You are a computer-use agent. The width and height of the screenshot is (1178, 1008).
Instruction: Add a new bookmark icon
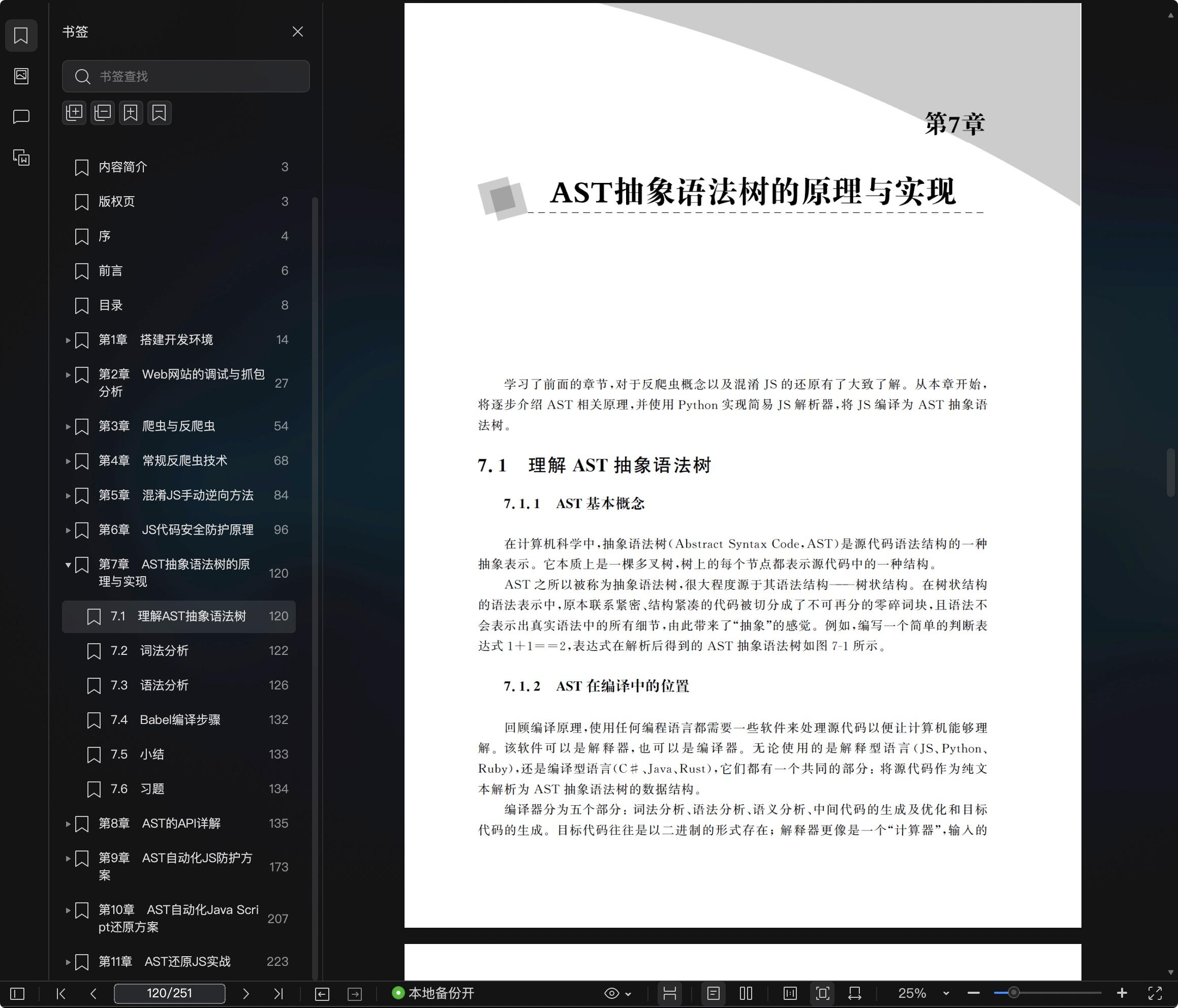pos(131,113)
